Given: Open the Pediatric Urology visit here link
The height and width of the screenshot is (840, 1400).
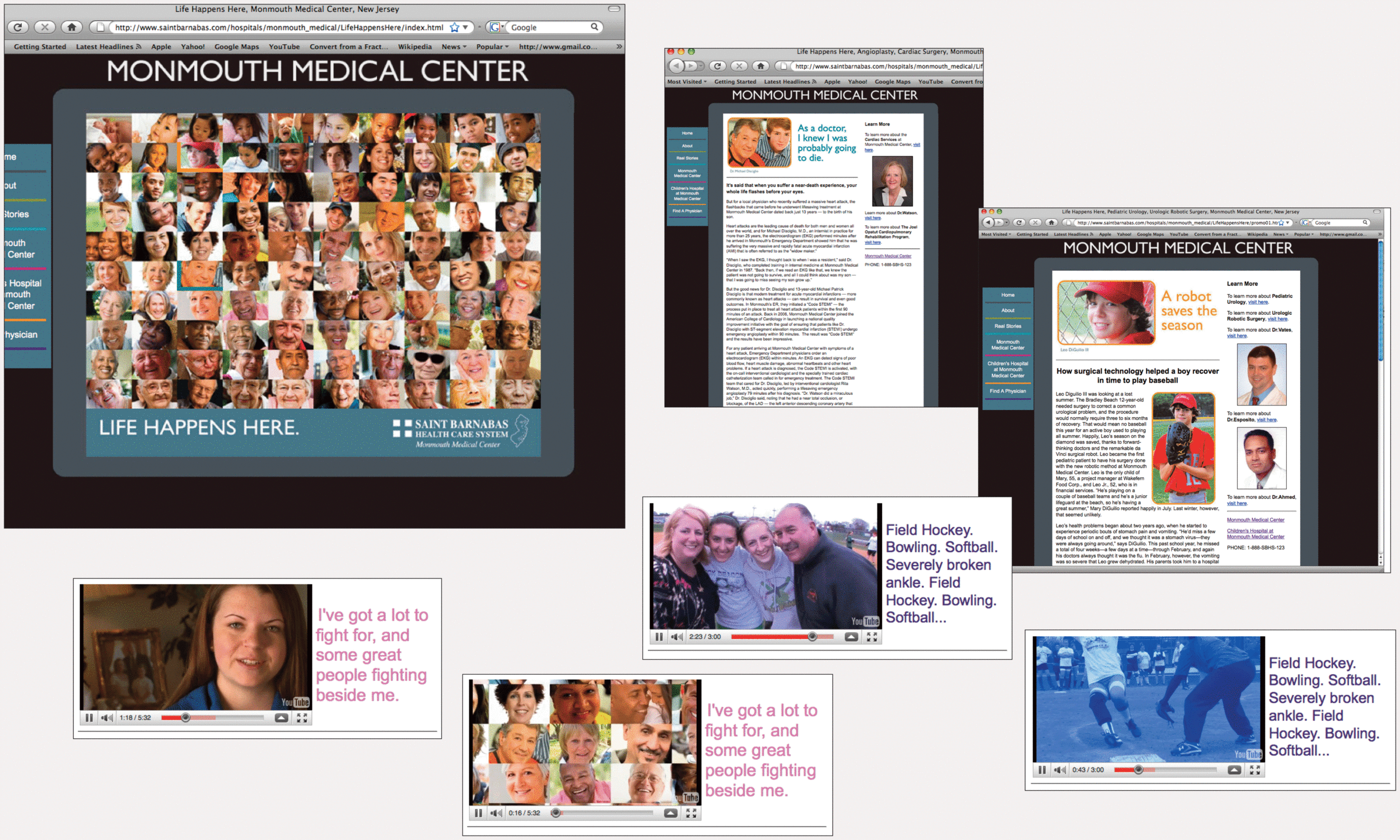Looking at the screenshot, I should click(x=1258, y=302).
